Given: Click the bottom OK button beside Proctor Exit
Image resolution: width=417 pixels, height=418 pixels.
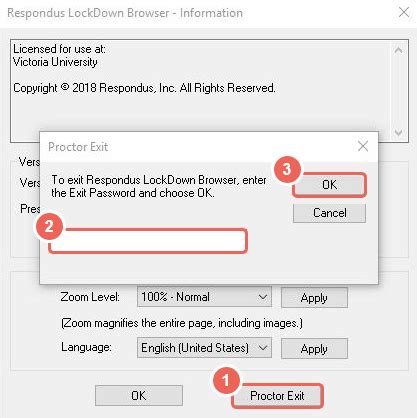Looking at the screenshot, I should pyautogui.click(x=139, y=396).
